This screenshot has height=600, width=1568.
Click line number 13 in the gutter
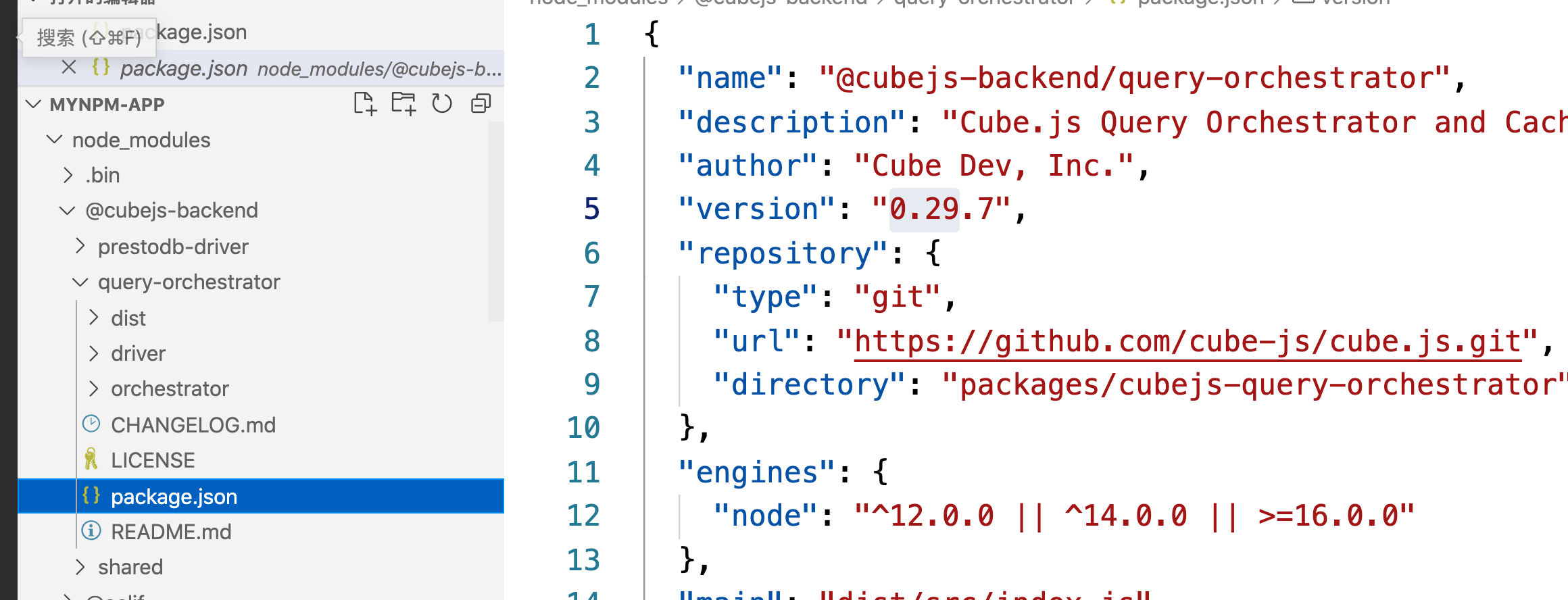583,560
